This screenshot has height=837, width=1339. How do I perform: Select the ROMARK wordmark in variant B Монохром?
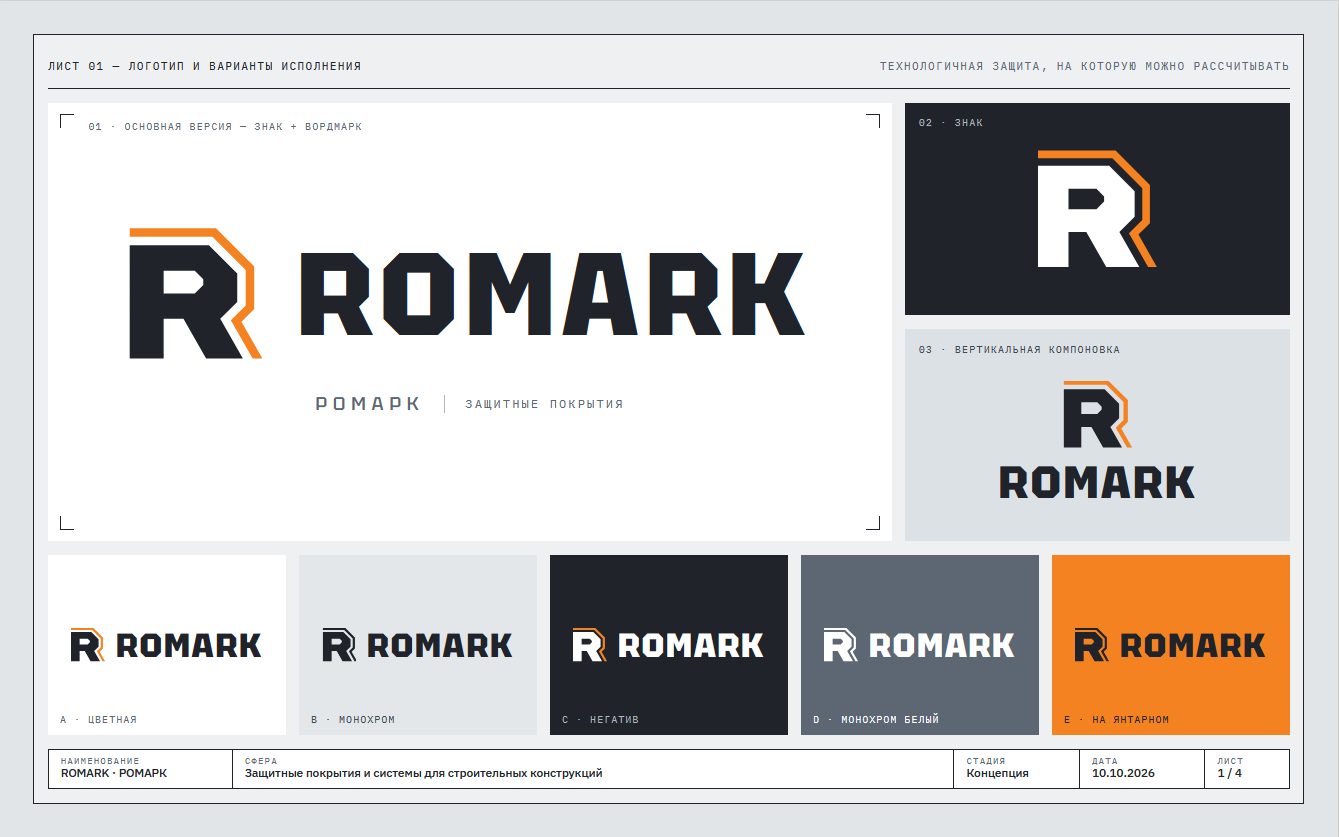440,645
